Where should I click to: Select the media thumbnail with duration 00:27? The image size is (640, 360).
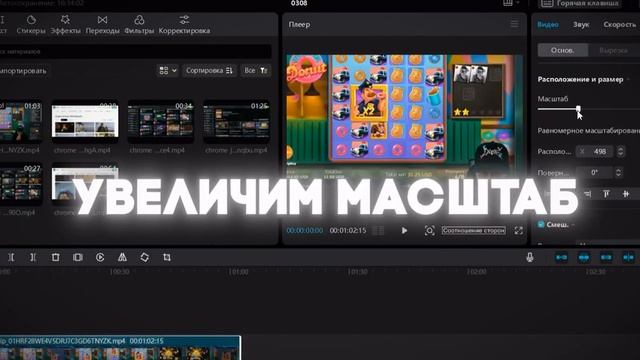(x=20, y=183)
